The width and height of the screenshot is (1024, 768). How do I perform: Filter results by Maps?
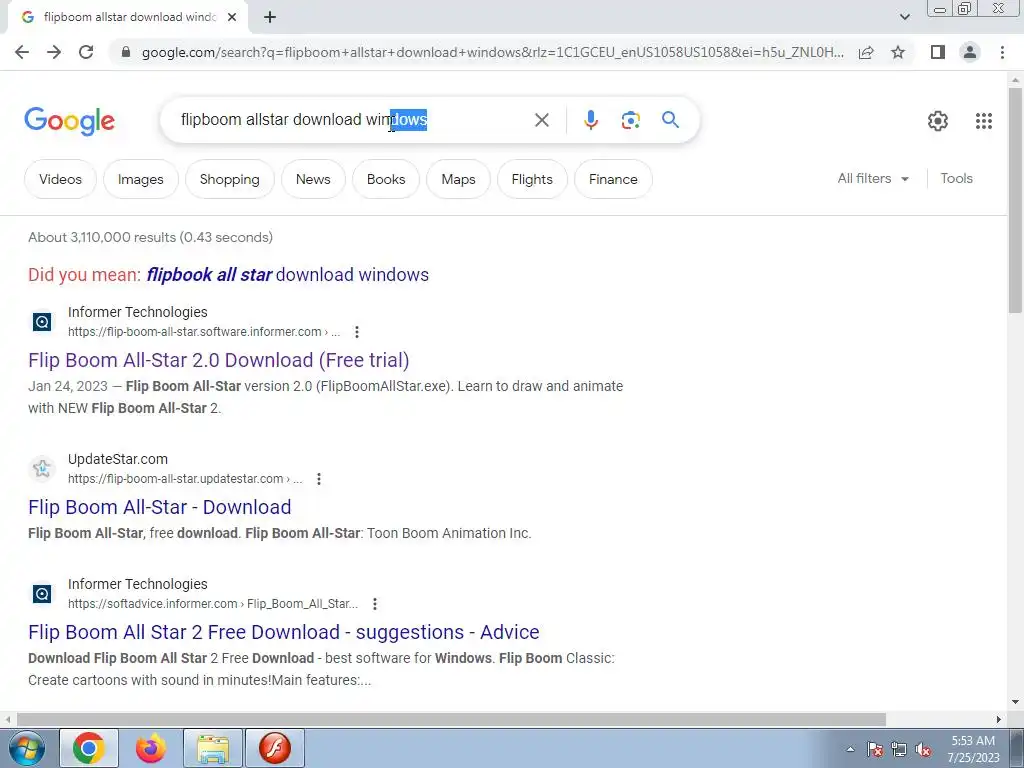[x=458, y=179]
